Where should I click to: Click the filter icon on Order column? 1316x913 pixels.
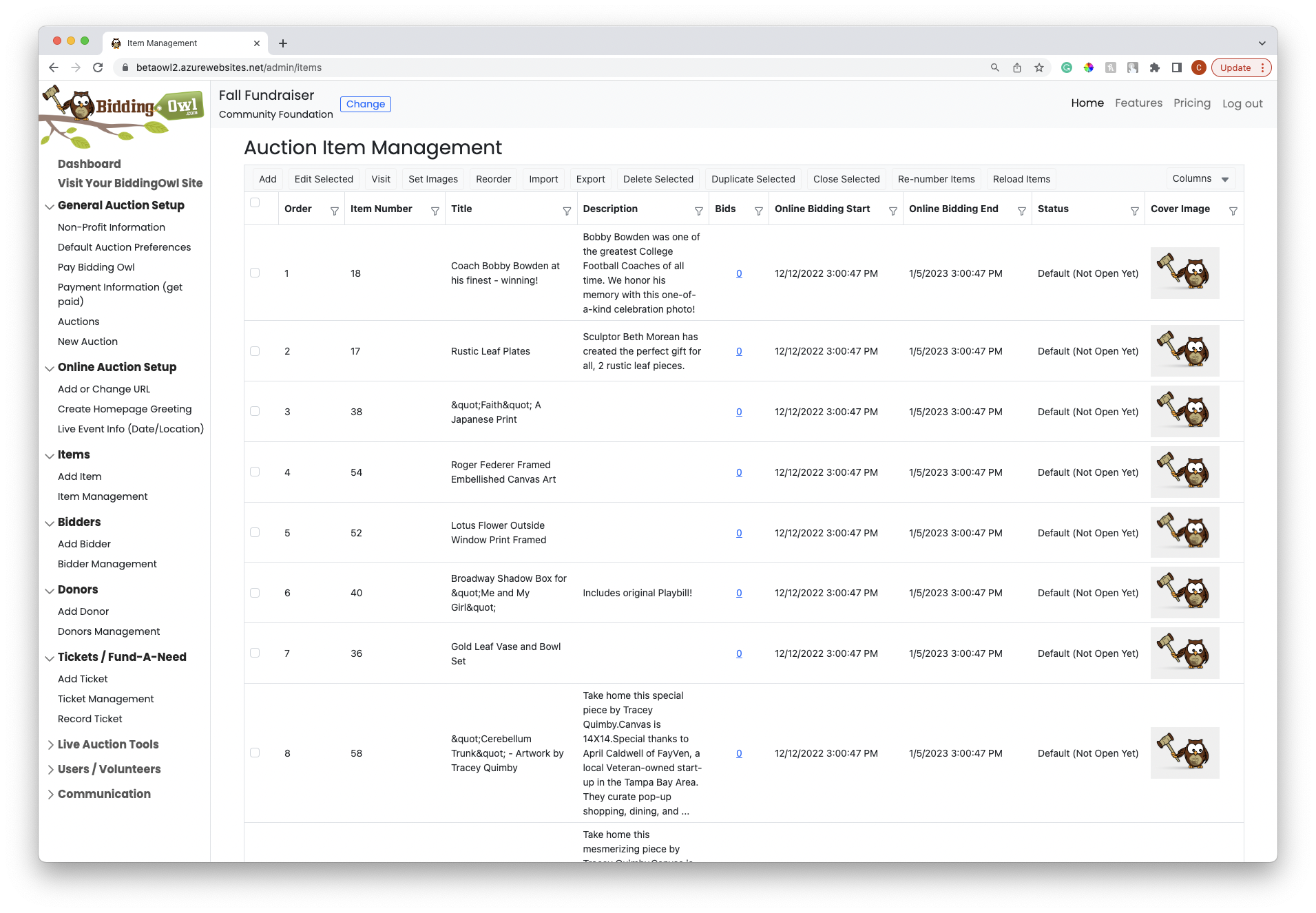[334, 211]
